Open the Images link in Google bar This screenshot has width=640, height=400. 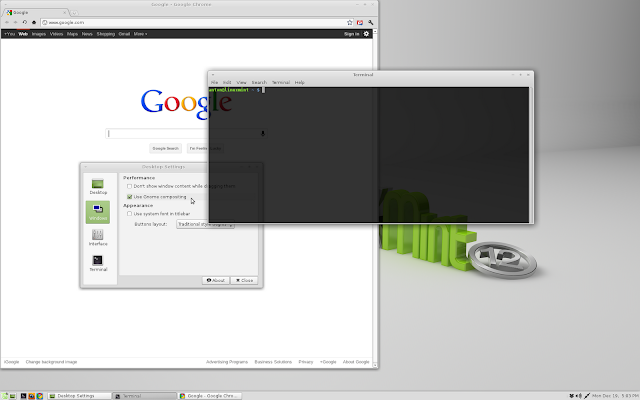pyautogui.click(x=39, y=34)
